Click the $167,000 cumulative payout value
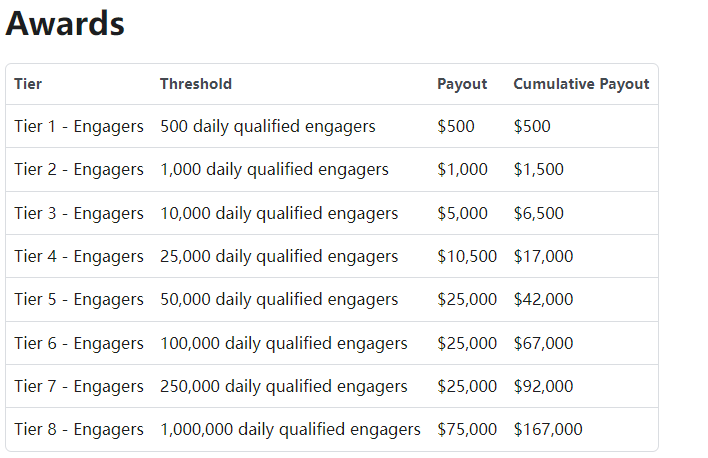The width and height of the screenshot is (708, 458). (x=548, y=430)
